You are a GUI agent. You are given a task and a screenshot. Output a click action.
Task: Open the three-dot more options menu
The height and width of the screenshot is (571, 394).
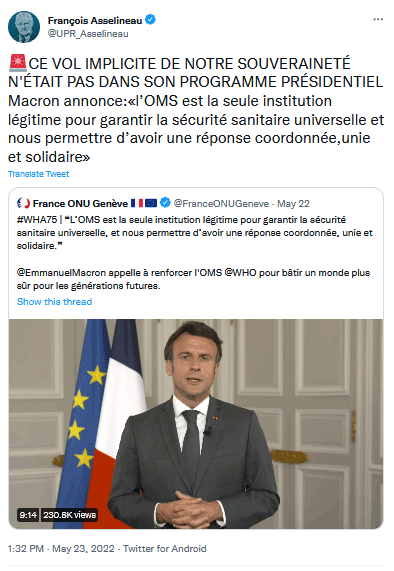378,19
